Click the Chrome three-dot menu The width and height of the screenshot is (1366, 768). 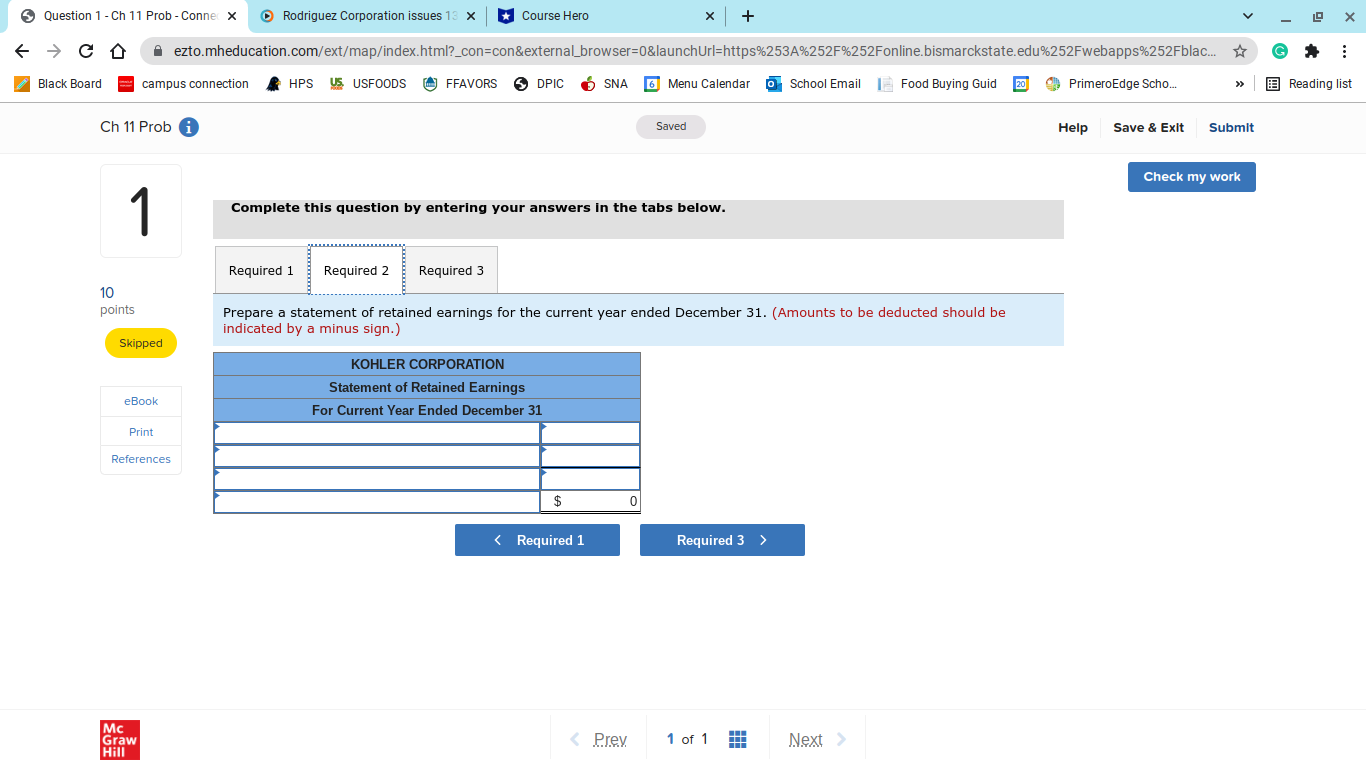click(x=1344, y=49)
